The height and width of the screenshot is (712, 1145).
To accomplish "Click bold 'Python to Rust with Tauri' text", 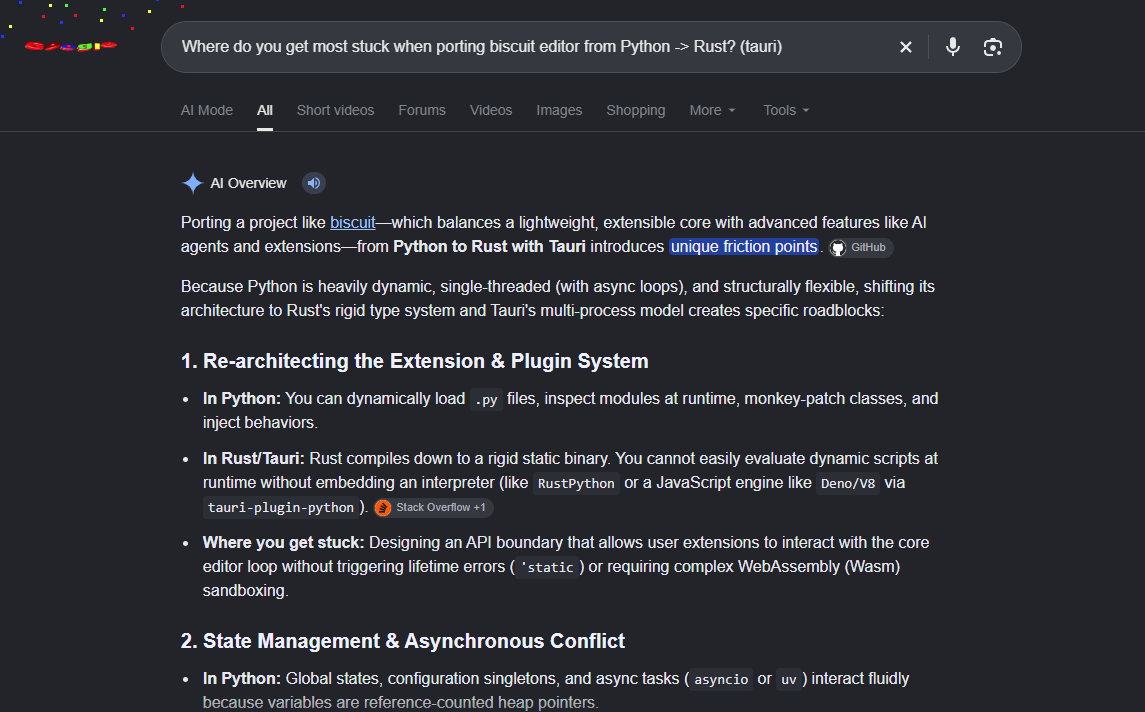I will 489,247.
